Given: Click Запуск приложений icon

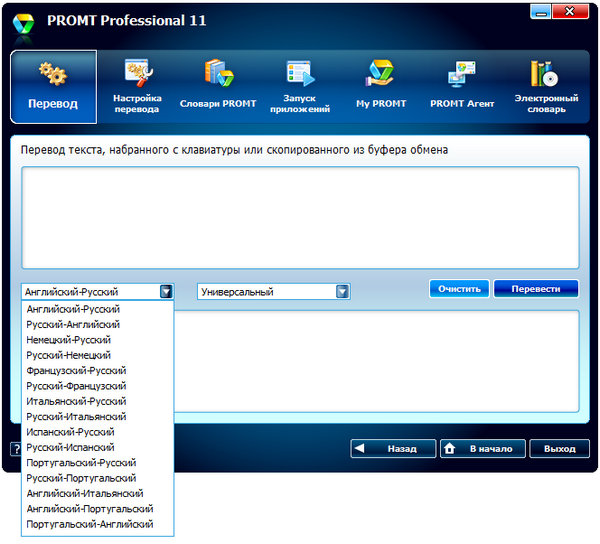Looking at the screenshot, I should click(x=300, y=74).
